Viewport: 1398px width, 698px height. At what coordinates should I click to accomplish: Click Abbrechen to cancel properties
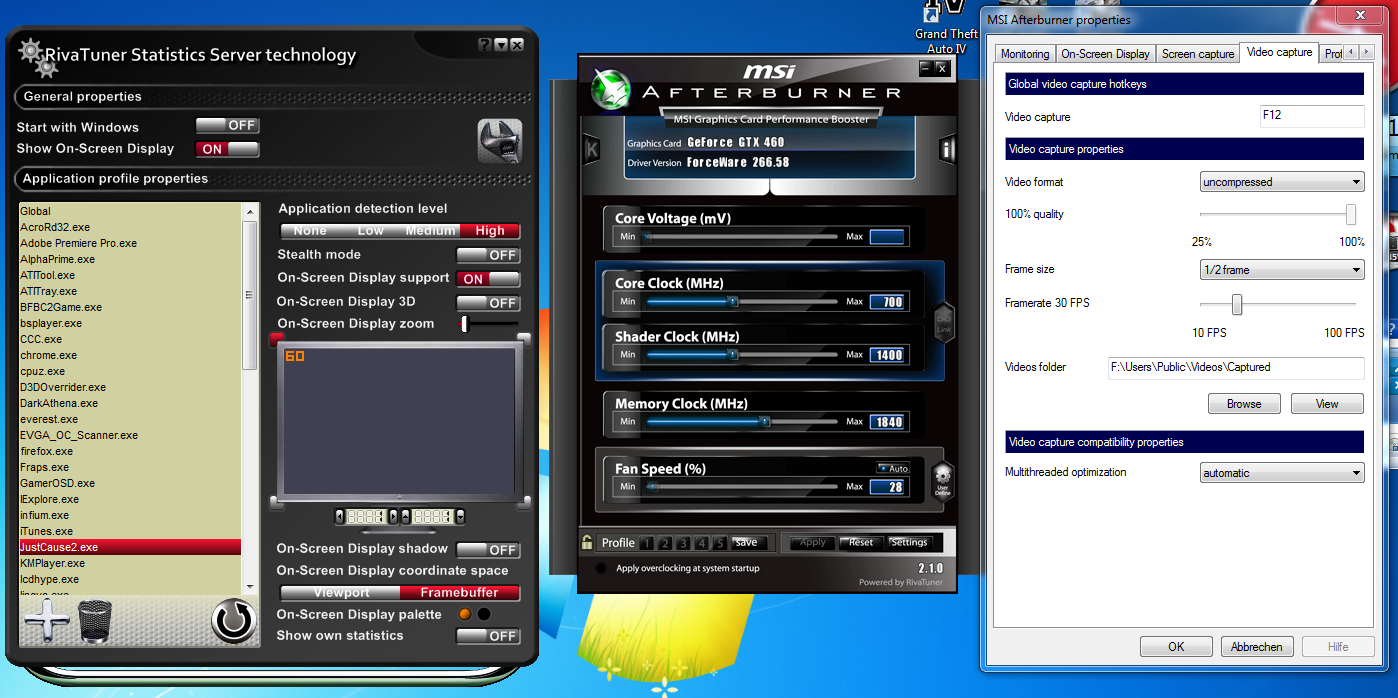(1257, 647)
